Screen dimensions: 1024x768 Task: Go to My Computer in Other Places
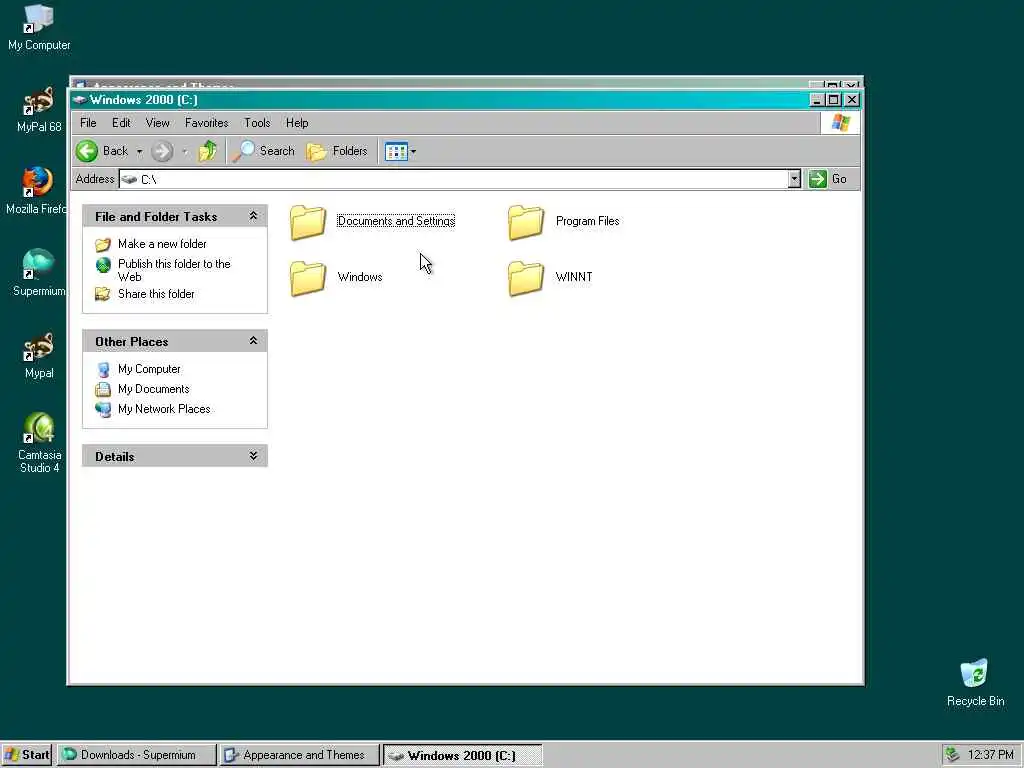tap(149, 369)
